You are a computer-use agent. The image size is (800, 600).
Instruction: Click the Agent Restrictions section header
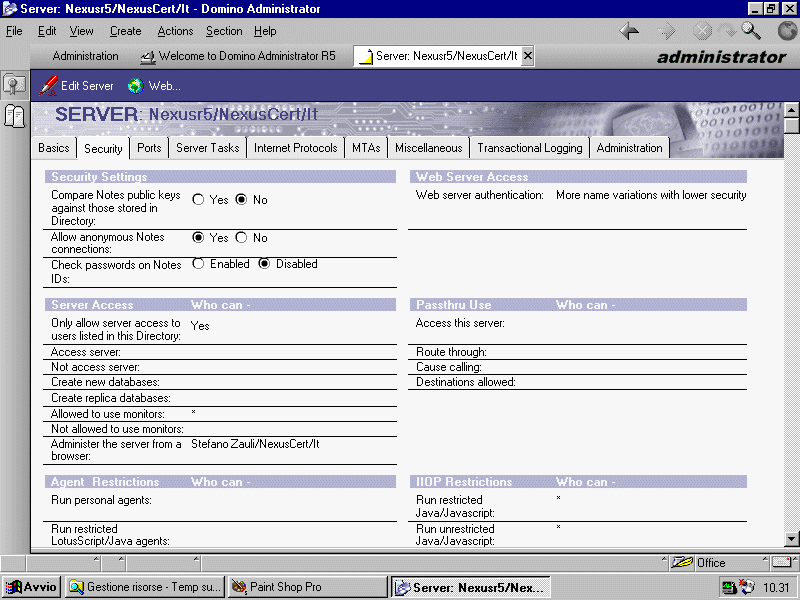tap(220, 482)
